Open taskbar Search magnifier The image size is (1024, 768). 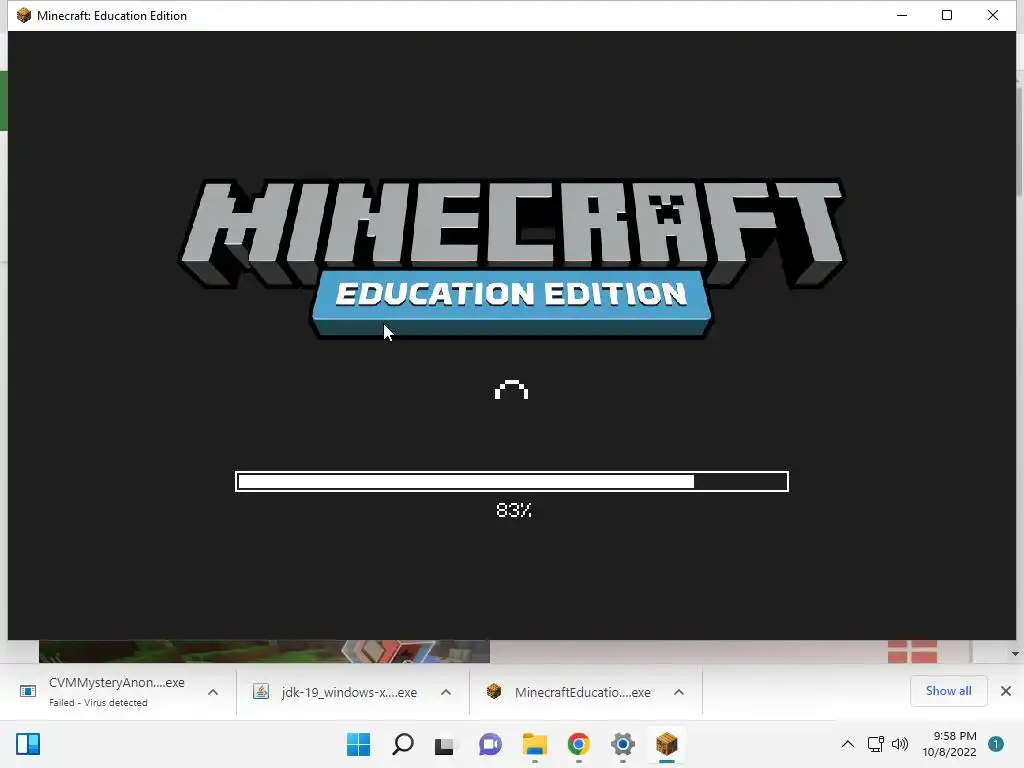pos(402,744)
